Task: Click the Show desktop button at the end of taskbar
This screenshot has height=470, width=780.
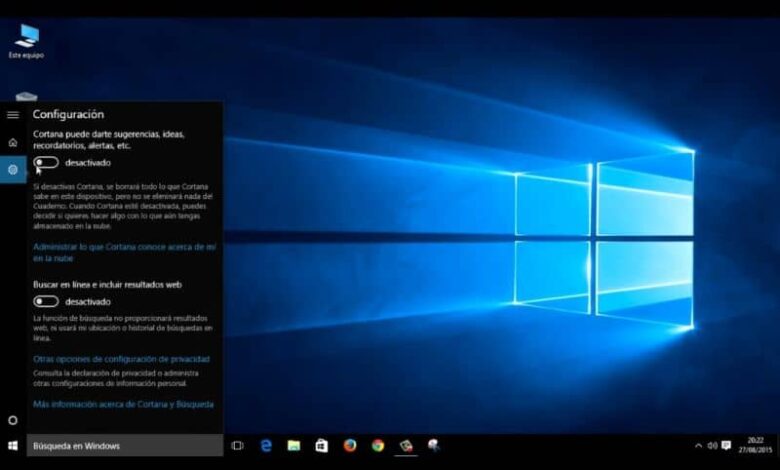Action: [x=778, y=446]
